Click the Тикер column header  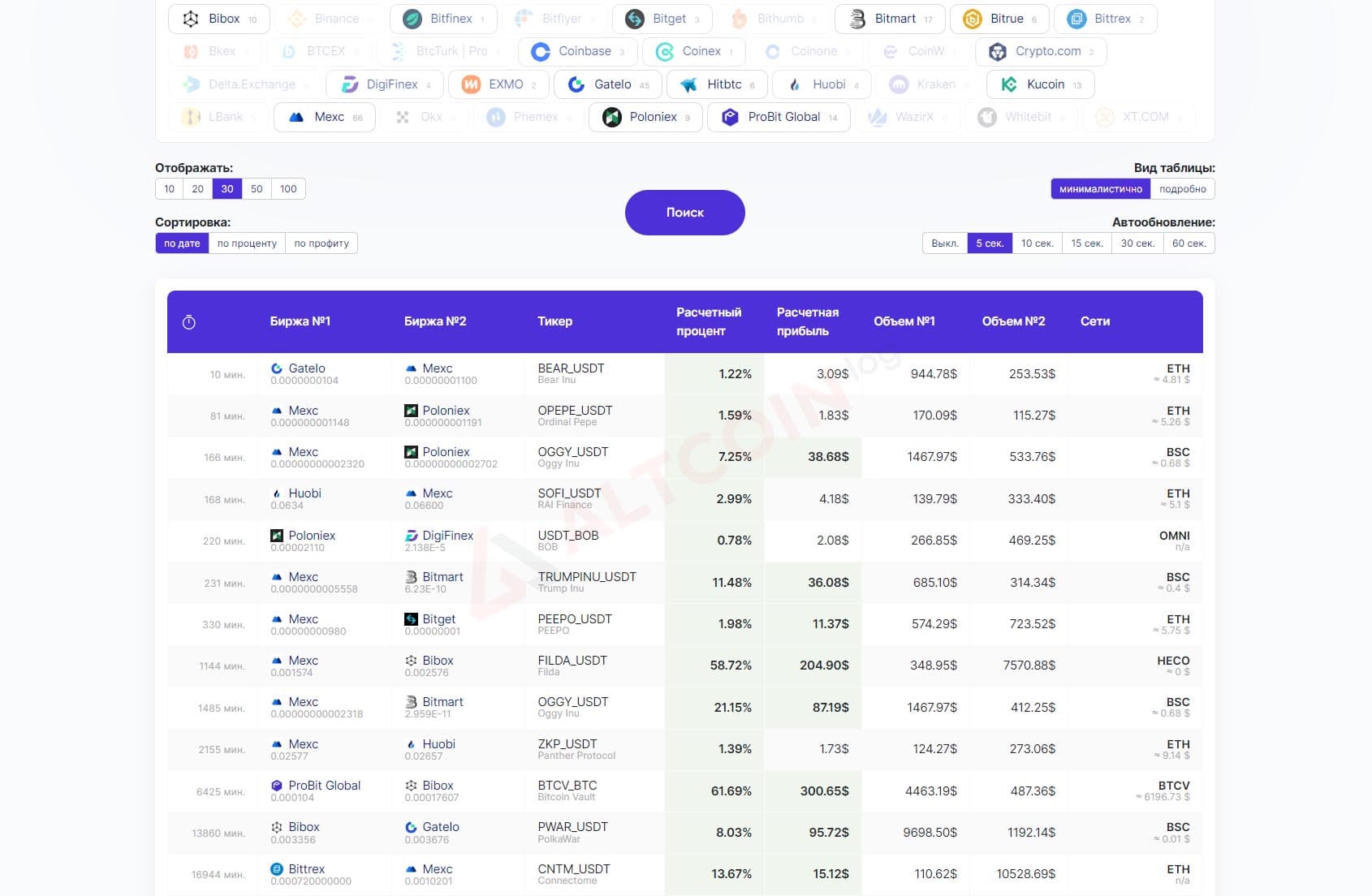[555, 321]
